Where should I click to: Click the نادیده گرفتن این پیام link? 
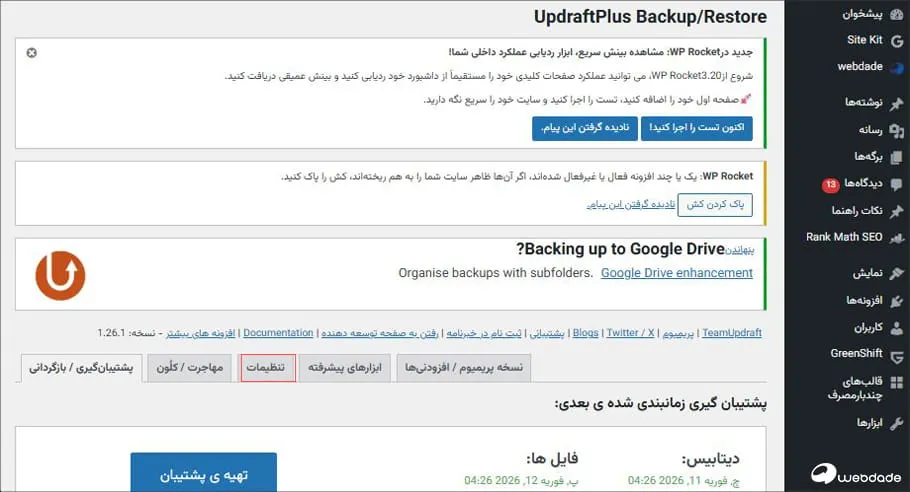[x=631, y=204]
